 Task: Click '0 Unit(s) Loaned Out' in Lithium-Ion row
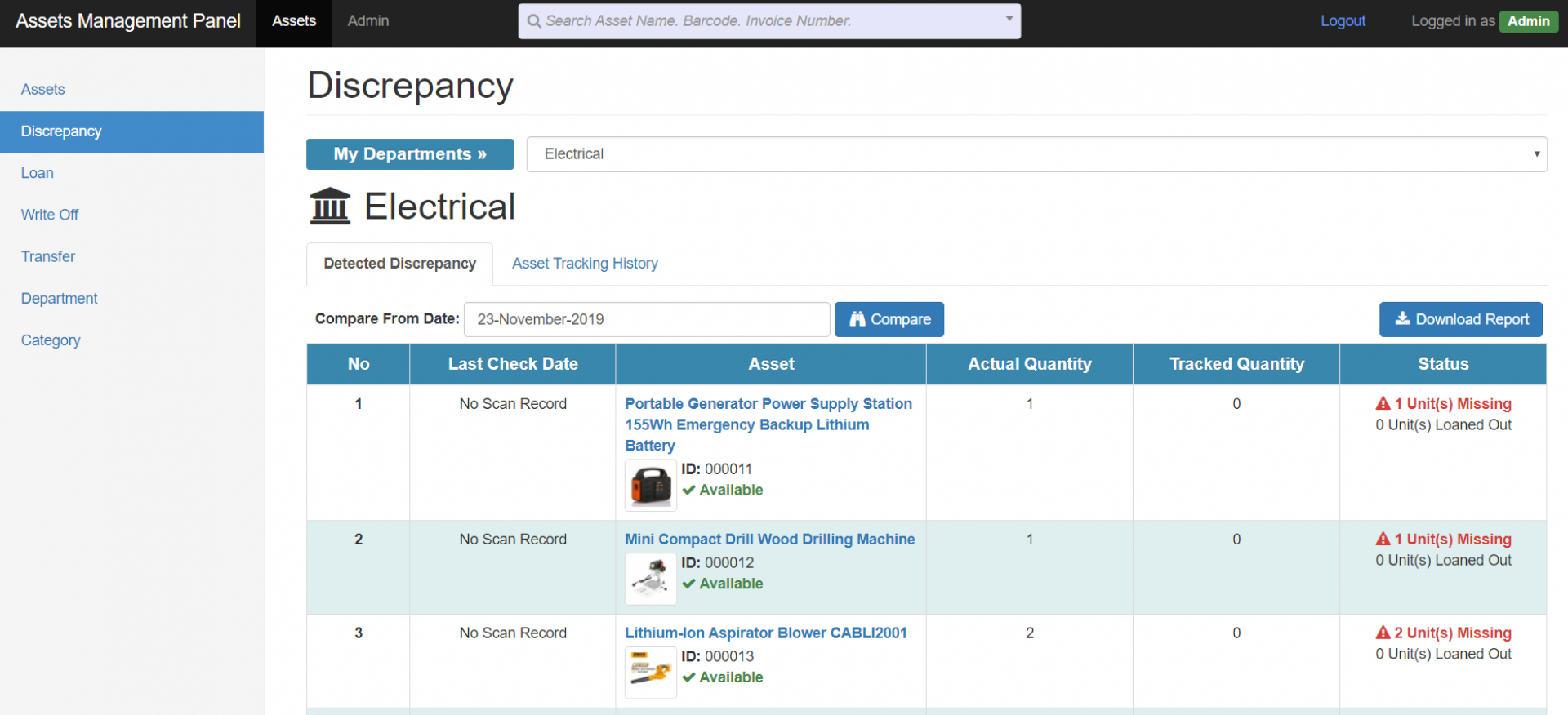point(1443,654)
